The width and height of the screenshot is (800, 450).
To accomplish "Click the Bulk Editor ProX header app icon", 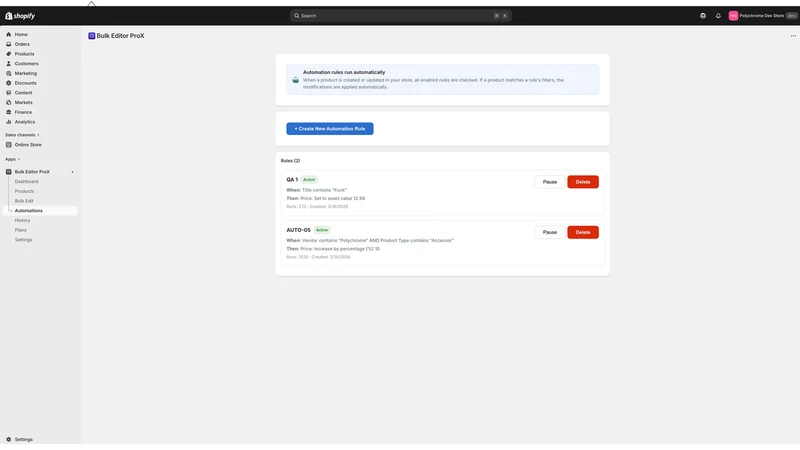I will (91, 36).
